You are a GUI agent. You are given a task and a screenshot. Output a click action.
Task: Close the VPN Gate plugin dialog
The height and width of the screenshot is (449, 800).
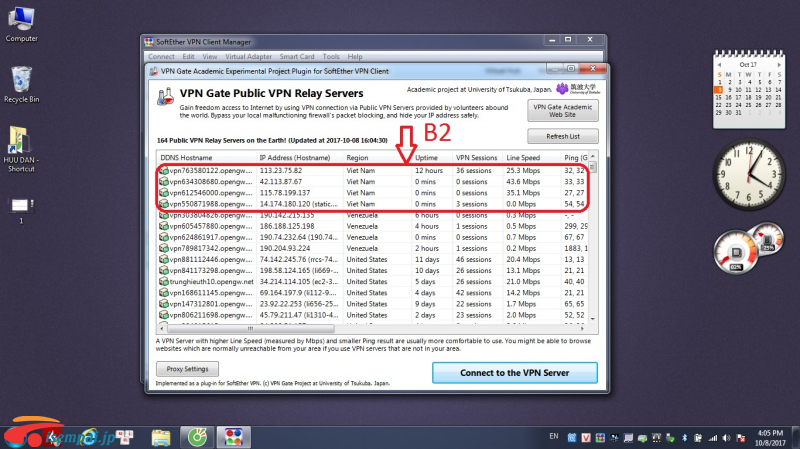pos(593,68)
